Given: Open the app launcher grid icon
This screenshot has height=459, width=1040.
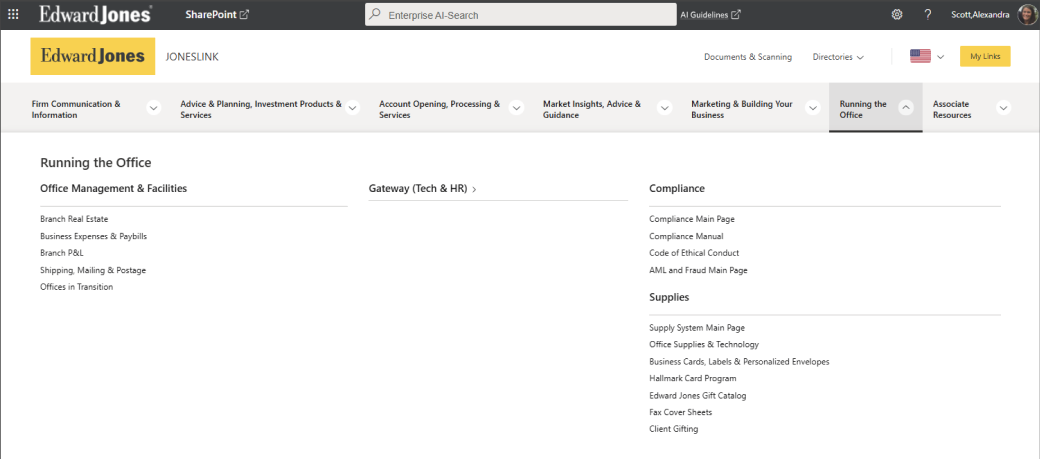Looking at the screenshot, I should point(13,15).
